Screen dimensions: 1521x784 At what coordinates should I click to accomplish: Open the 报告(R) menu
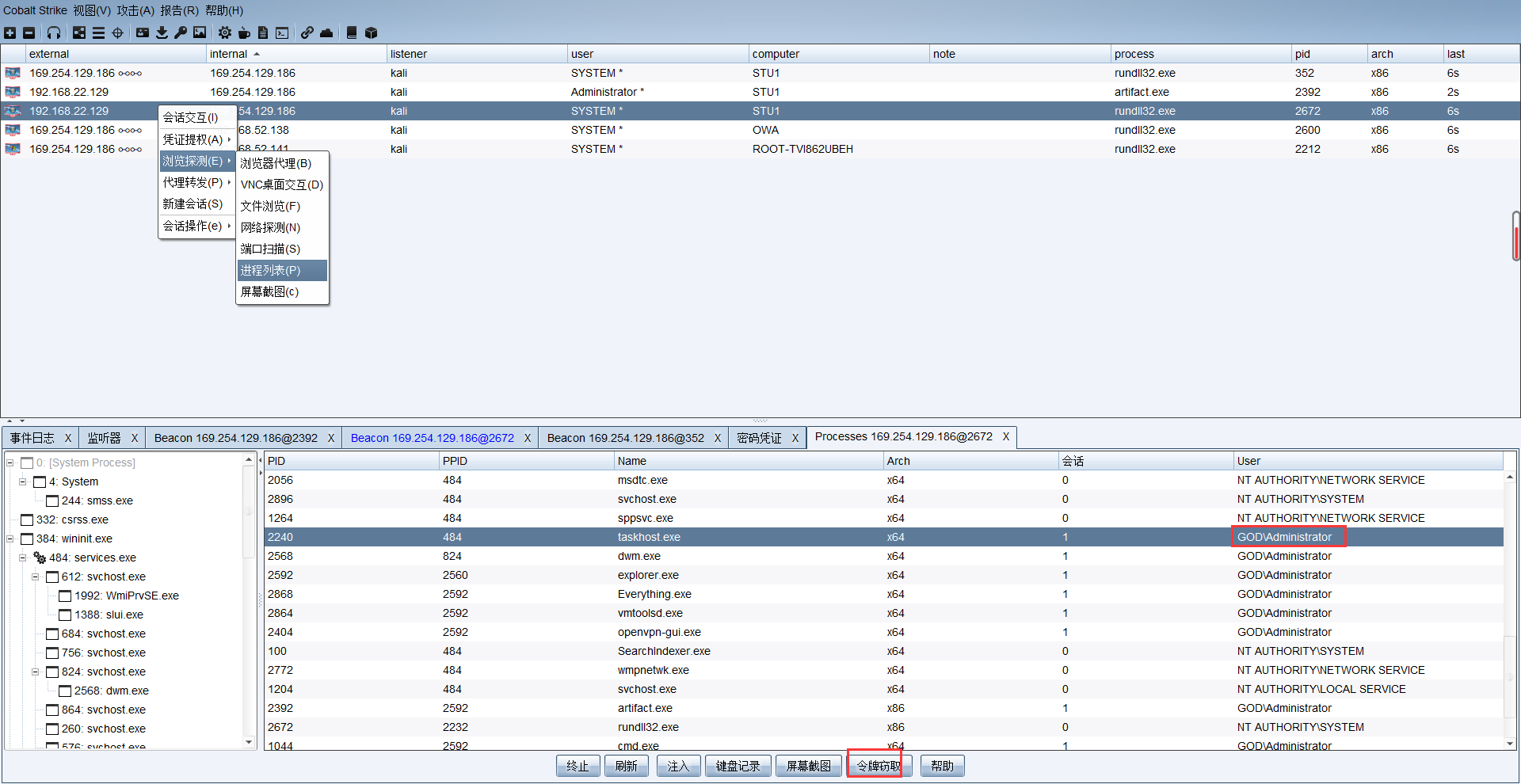pyautogui.click(x=179, y=10)
